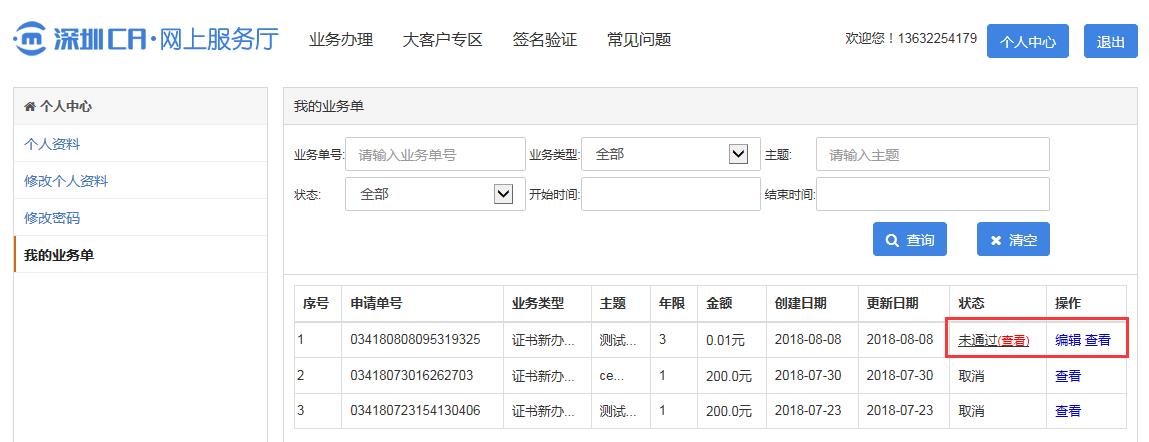Screen dimensions: 1149x442
Task: Go to 签名验证 page
Action: pos(544,40)
